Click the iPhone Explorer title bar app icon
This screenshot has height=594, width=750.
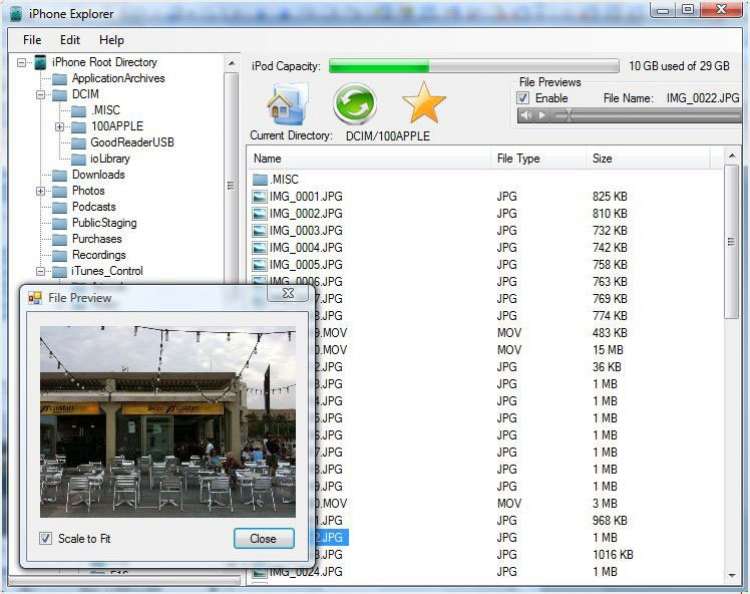point(16,13)
